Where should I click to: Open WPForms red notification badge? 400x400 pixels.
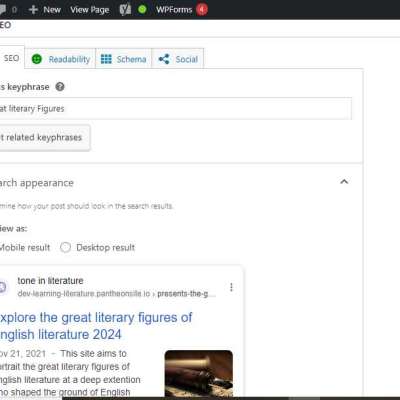pyautogui.click(x=202, y=9)
